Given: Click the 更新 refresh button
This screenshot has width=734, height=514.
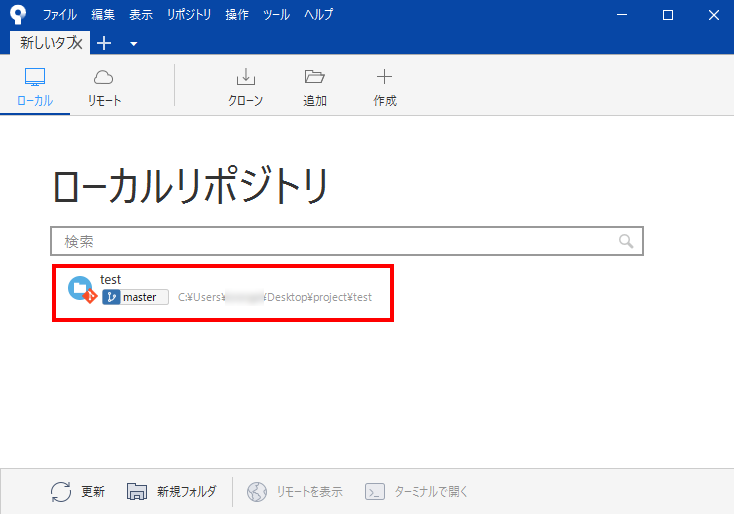Looking at the screenshot, I should click(x=77, y=492).
